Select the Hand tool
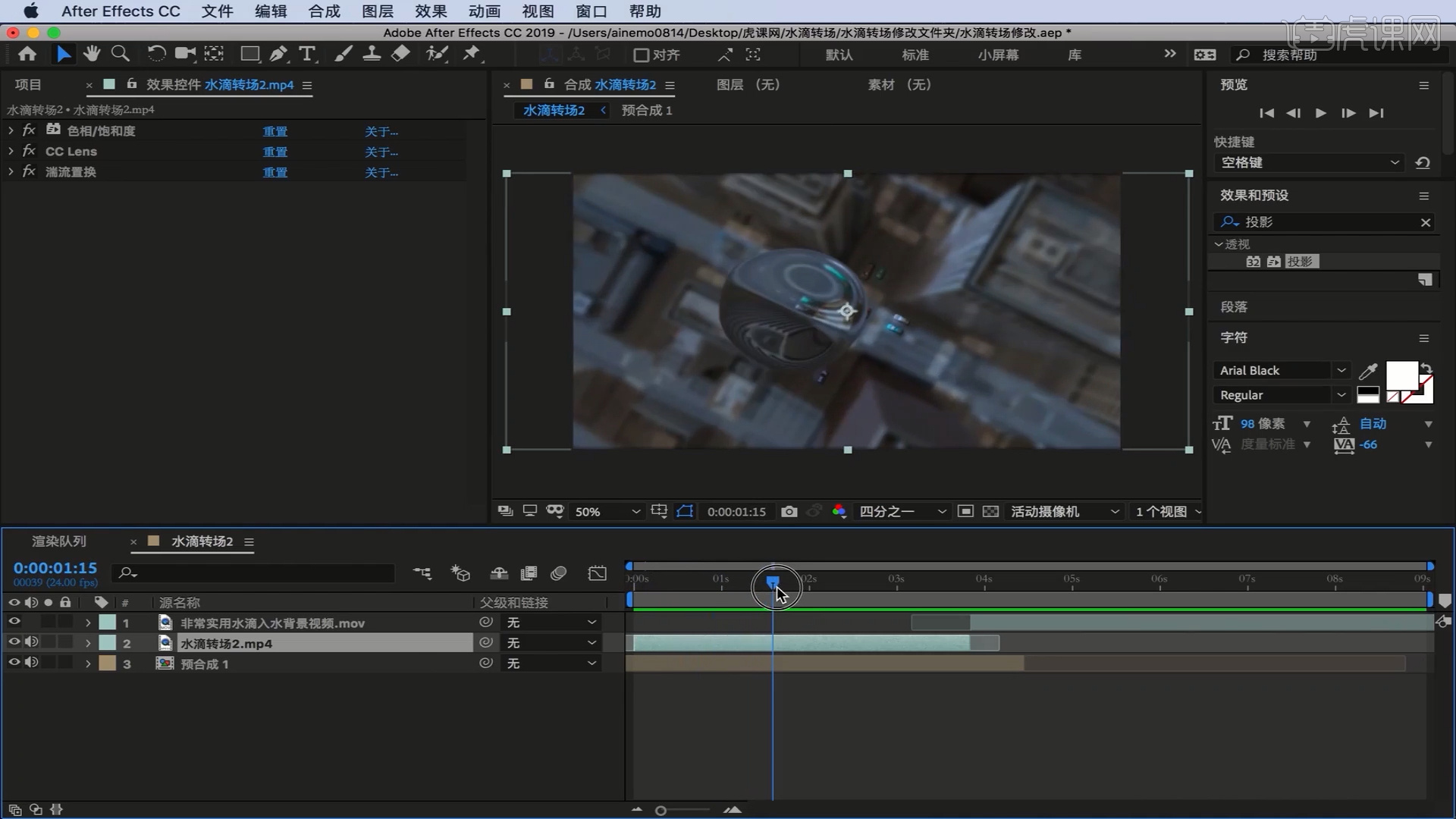 (92, 54)
